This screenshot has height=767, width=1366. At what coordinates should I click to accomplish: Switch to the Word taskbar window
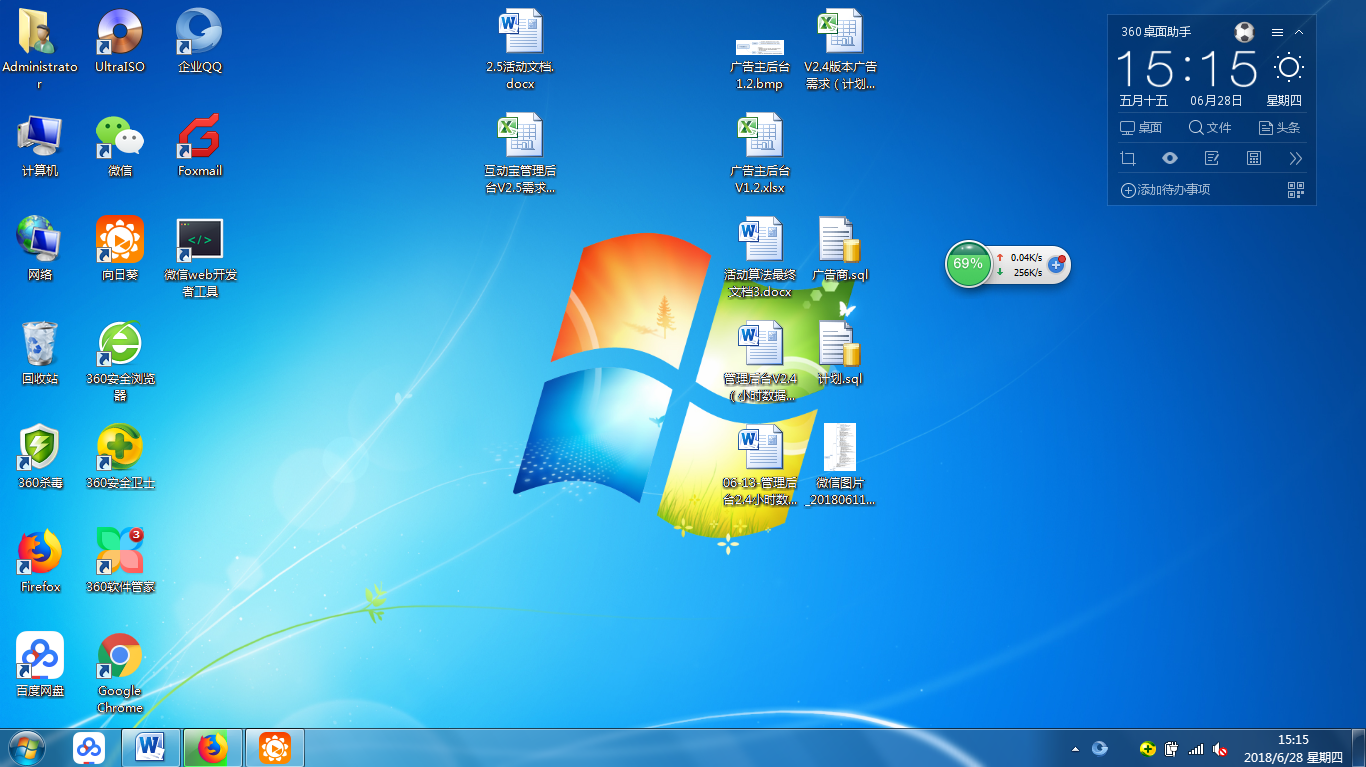click(x=151, y=748)
